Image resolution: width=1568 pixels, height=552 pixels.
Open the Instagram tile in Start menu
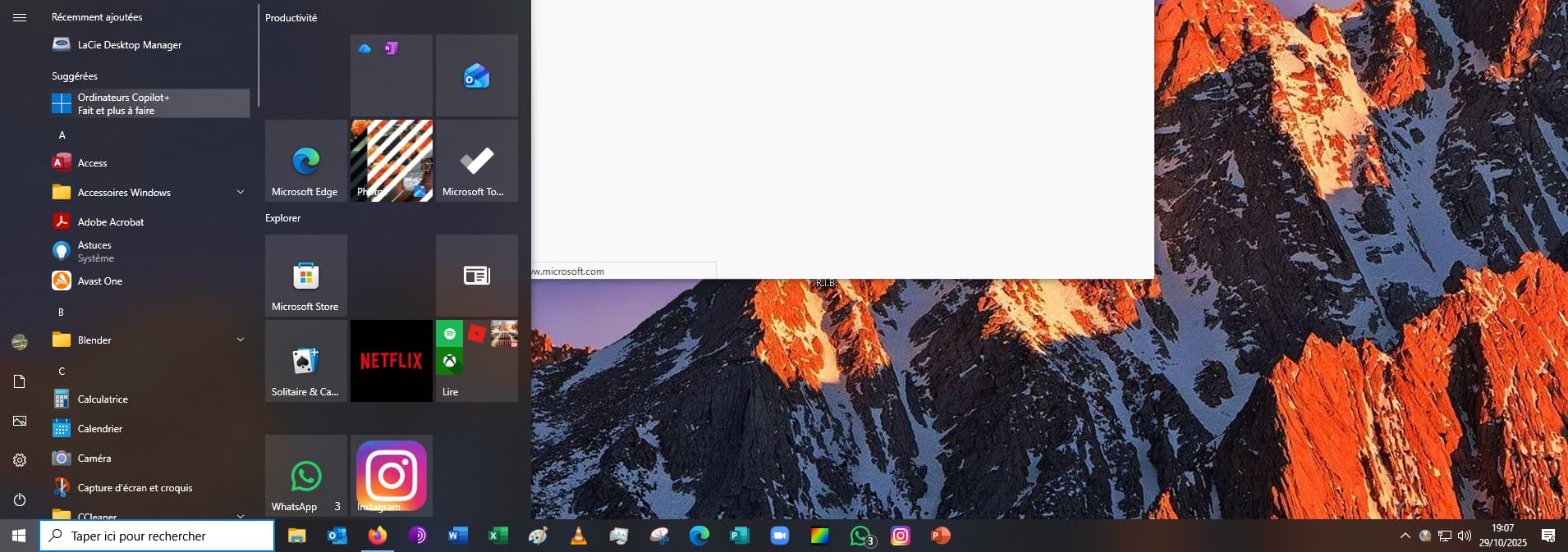(391, 476)
